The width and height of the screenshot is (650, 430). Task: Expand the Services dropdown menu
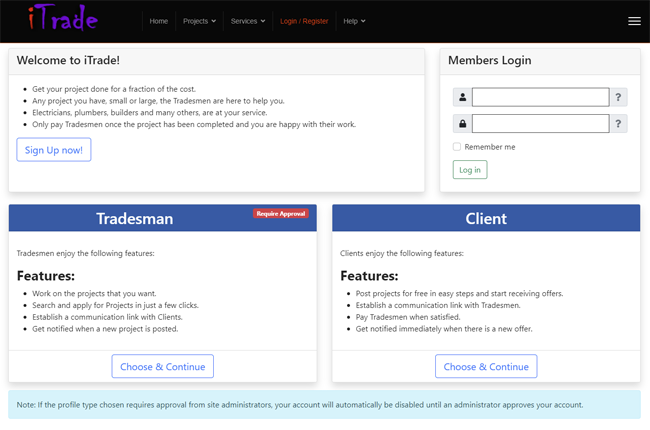[248, 21]
